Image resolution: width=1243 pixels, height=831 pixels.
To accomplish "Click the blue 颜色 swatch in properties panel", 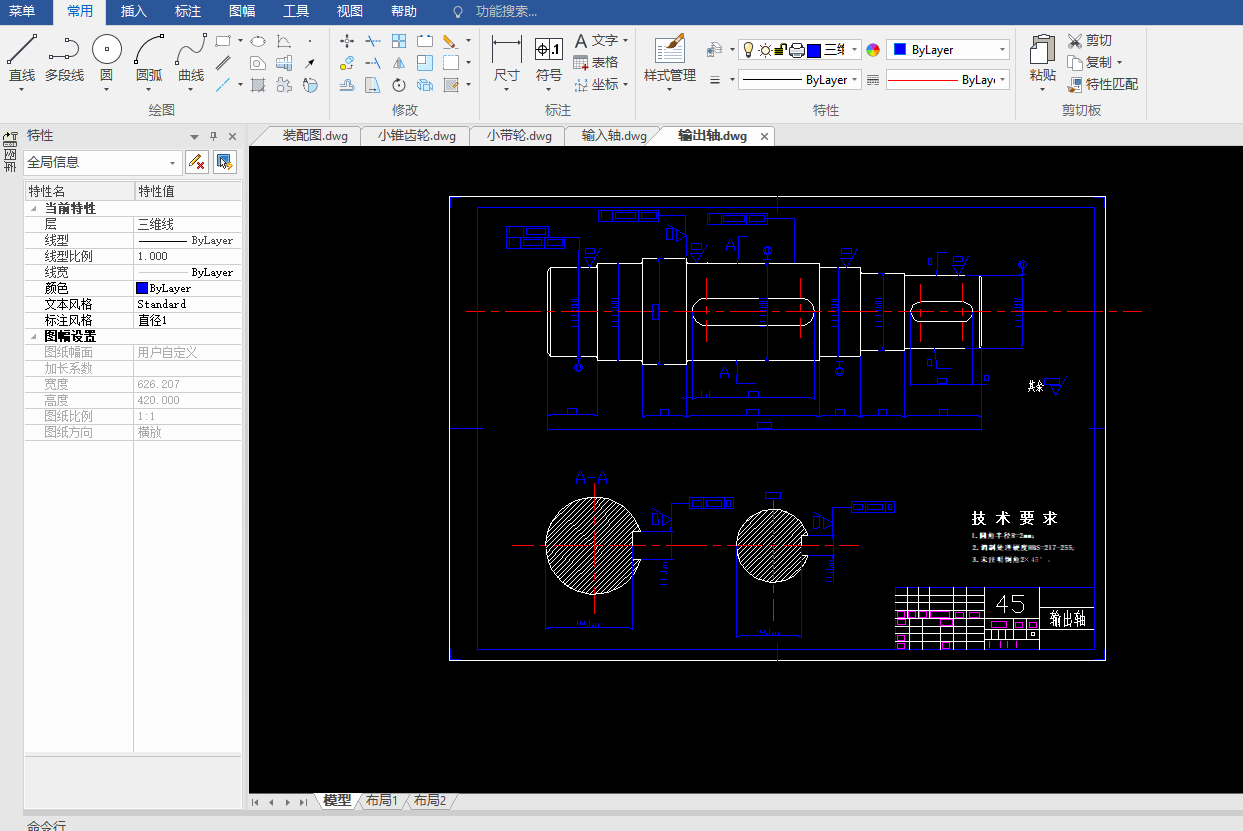I will [142, 288].
